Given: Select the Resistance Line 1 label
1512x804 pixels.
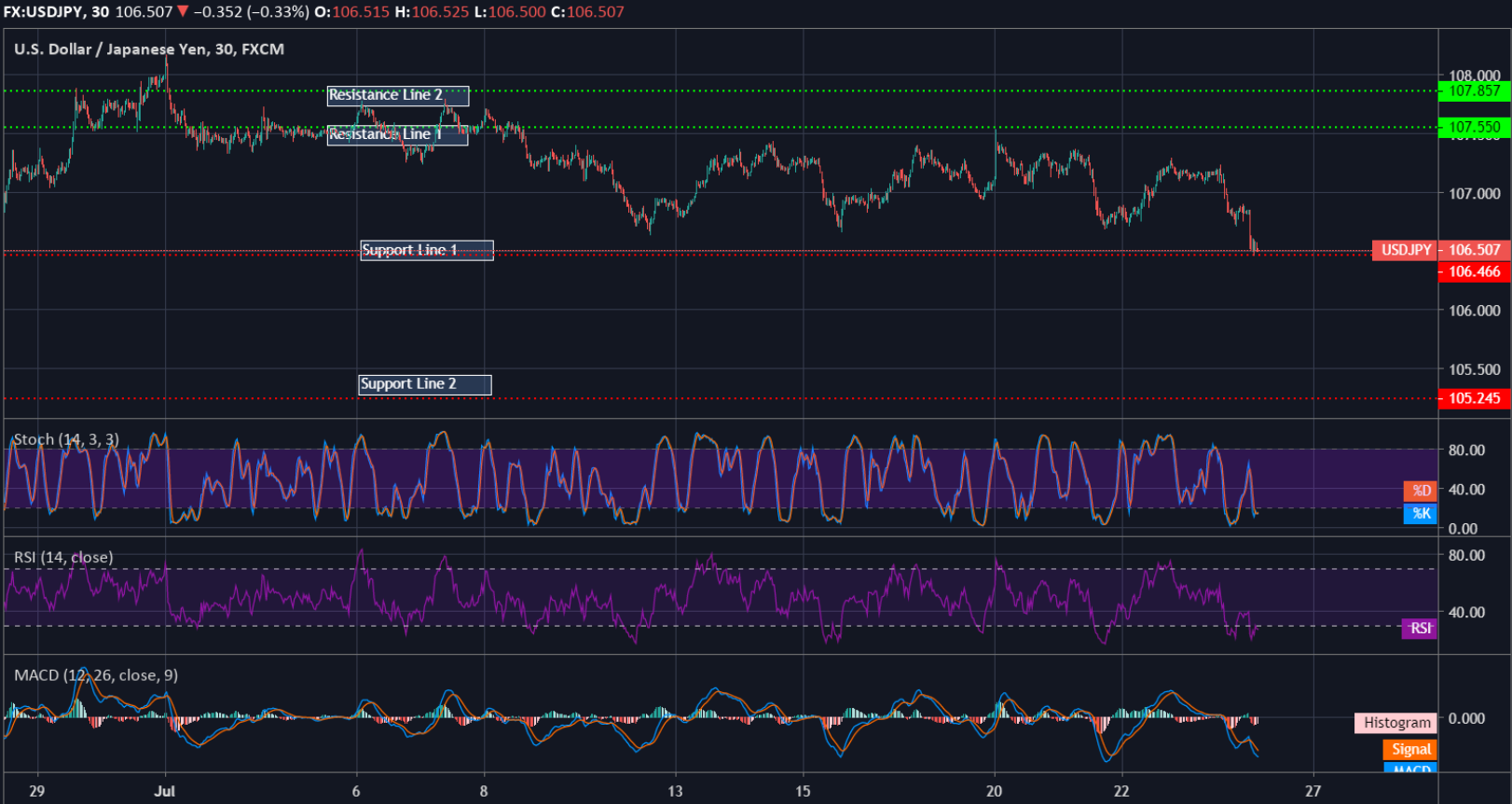Looking at the screenshot, I should [x=398, y=134].
